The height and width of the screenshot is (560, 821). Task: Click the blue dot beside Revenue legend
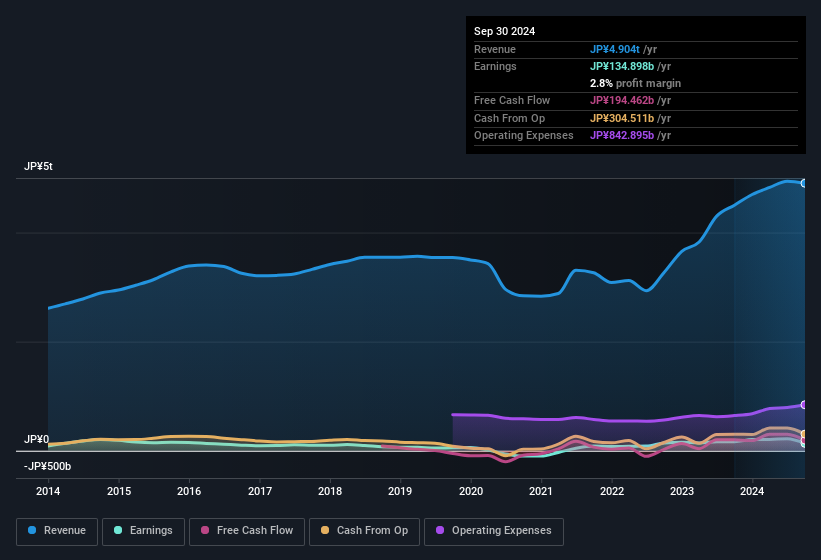coord(33,530)
